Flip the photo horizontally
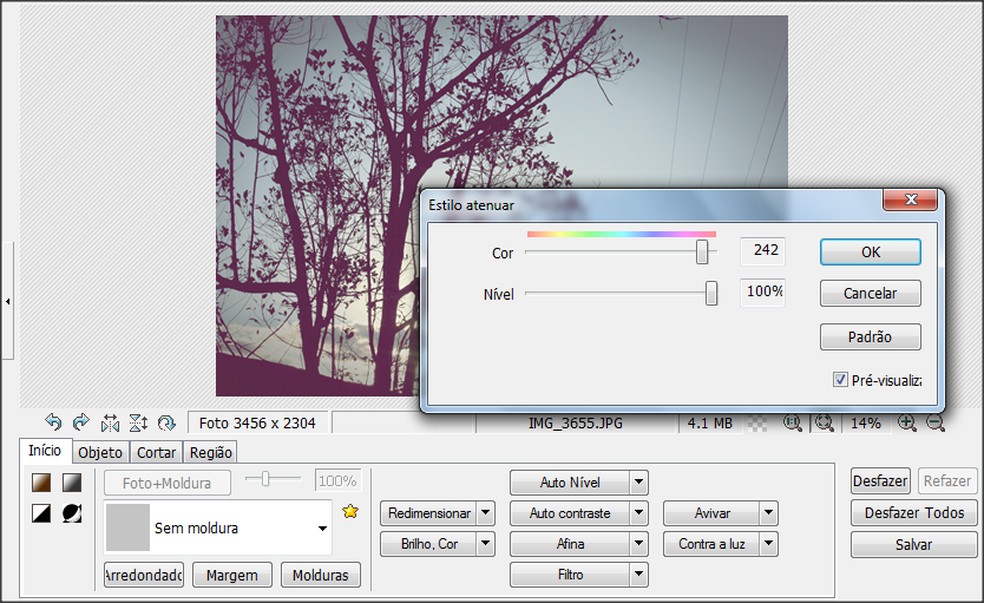The height and width of the screenshot is (603, 984). pos(110,423)
